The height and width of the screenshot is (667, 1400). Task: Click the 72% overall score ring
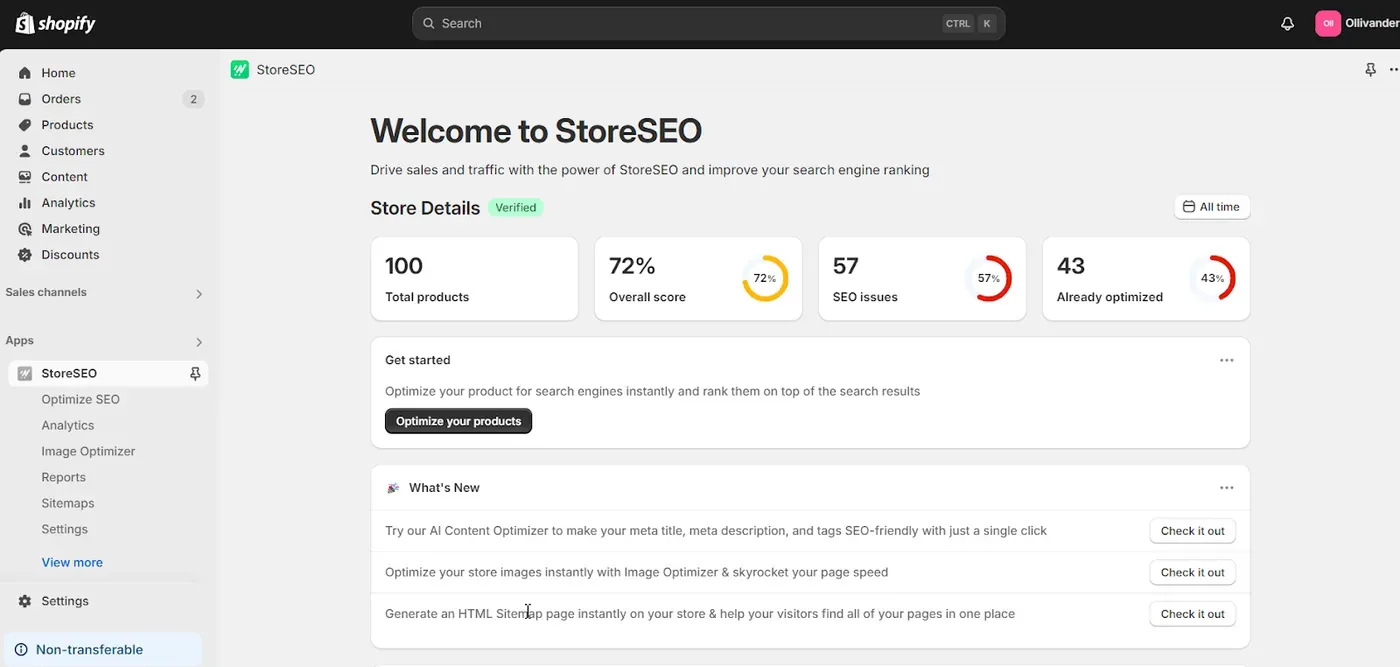tap(765, 278)
